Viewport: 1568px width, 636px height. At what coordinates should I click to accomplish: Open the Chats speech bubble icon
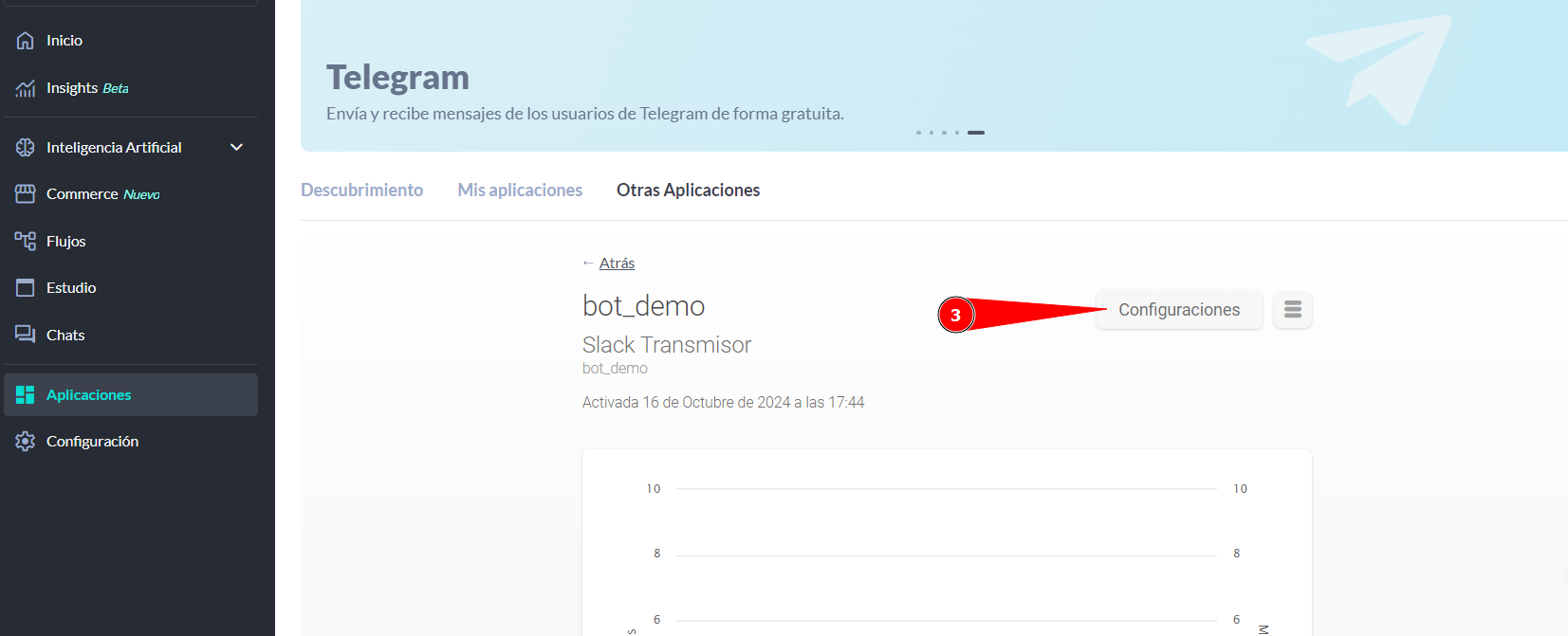[x=26, y=335]
